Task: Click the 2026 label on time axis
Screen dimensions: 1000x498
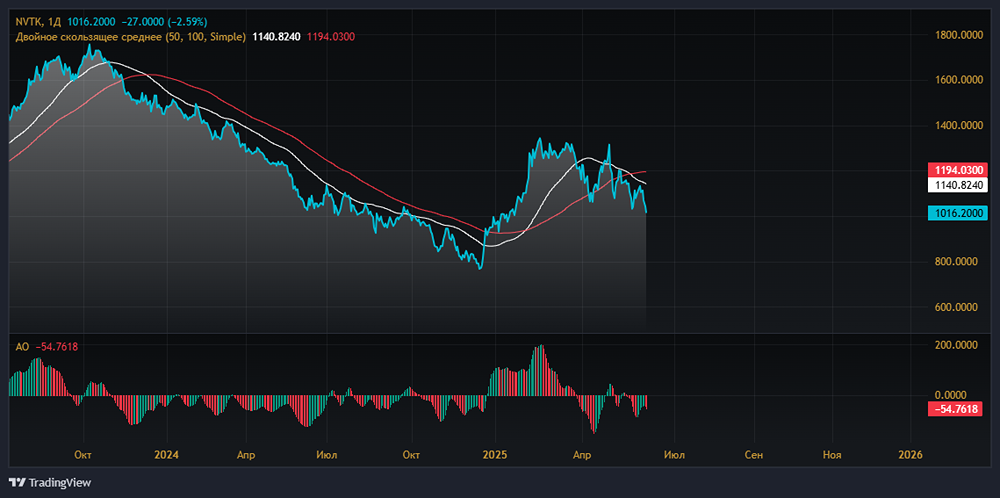Action: point(910,454)
